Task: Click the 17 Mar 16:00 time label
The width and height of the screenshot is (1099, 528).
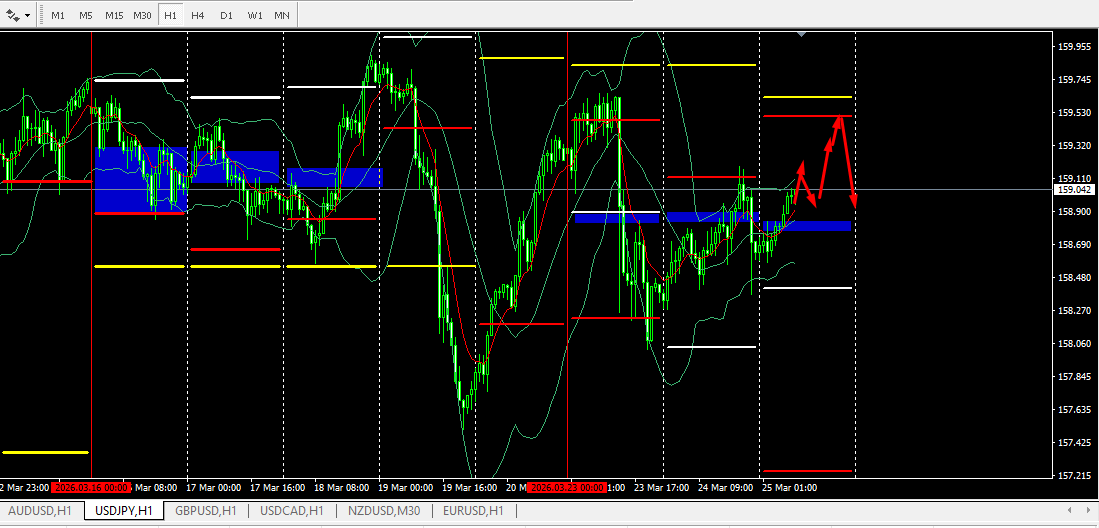Action: [x=277, y=487]
